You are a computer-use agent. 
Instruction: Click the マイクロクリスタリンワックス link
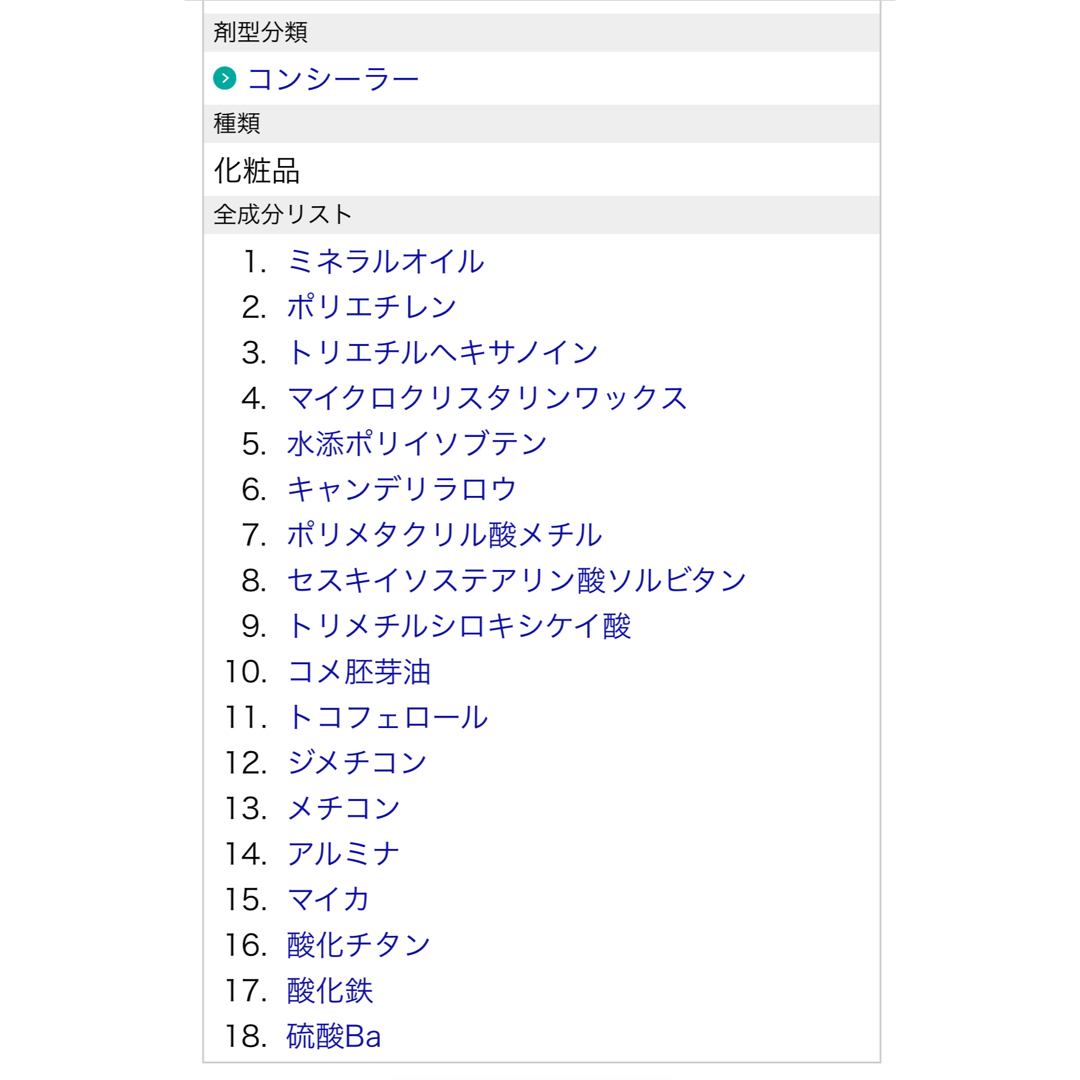pos(487,398)
